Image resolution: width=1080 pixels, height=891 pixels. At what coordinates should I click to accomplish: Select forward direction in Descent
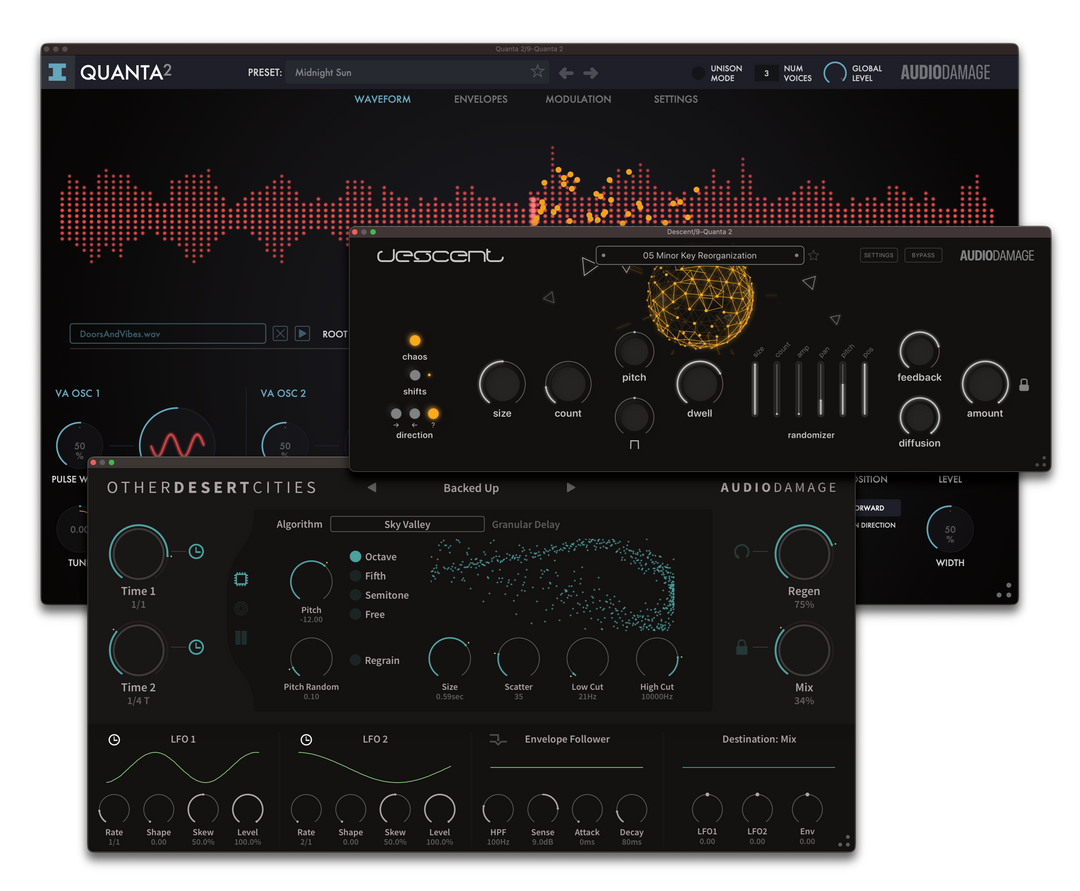[396, 414]
